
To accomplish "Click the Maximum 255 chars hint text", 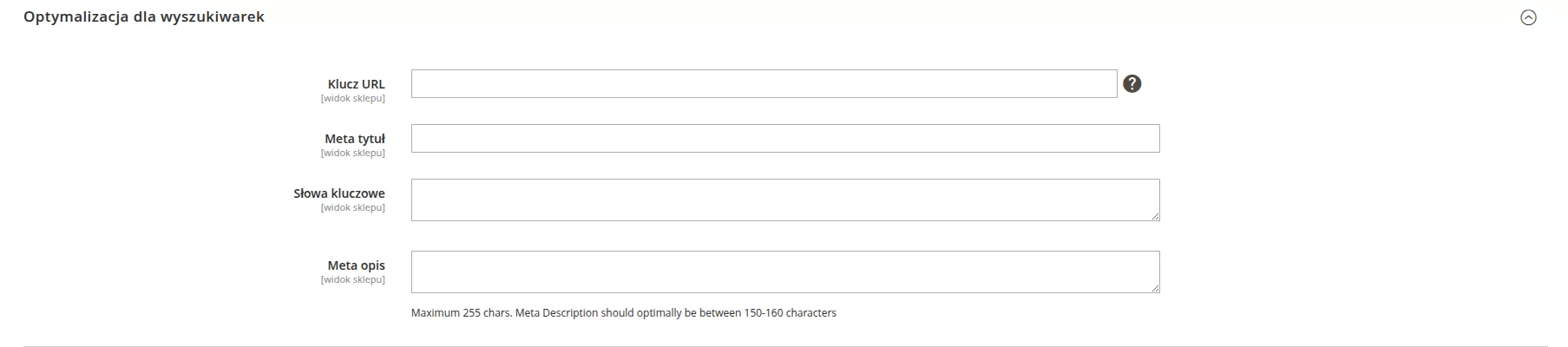I will pos(623,313).
